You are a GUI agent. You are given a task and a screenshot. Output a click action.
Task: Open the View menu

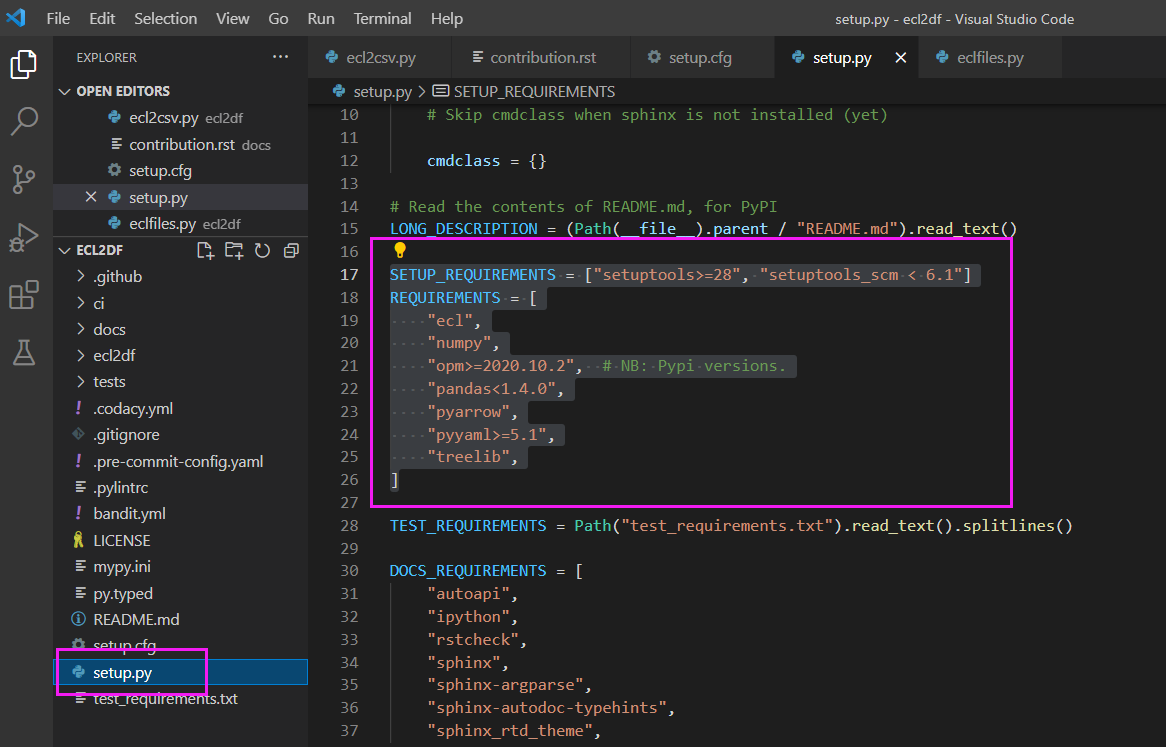(233, 19)
